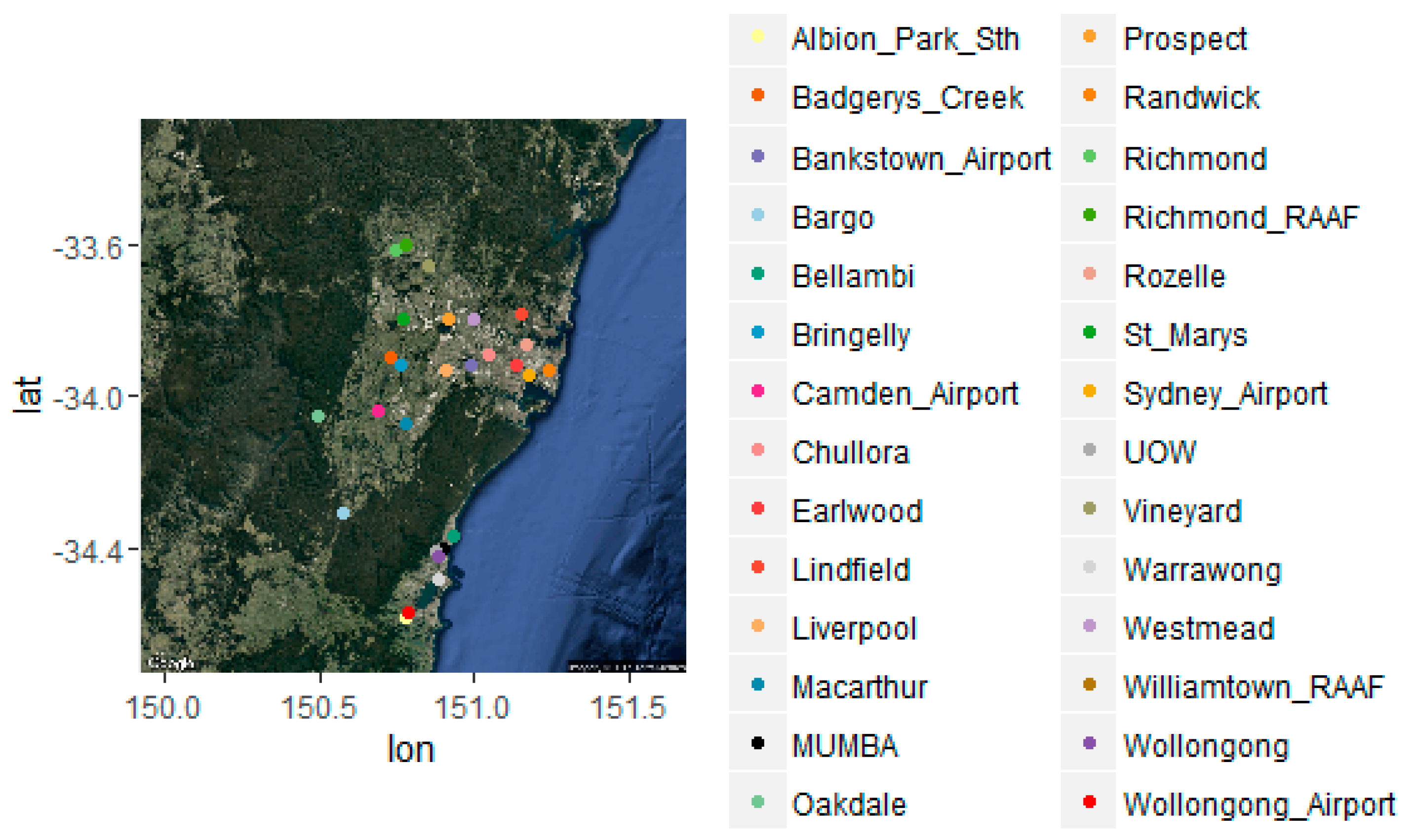Click the Rozelle legend color dot
Screen dimensions: 1414x840
pos(1089,273)
